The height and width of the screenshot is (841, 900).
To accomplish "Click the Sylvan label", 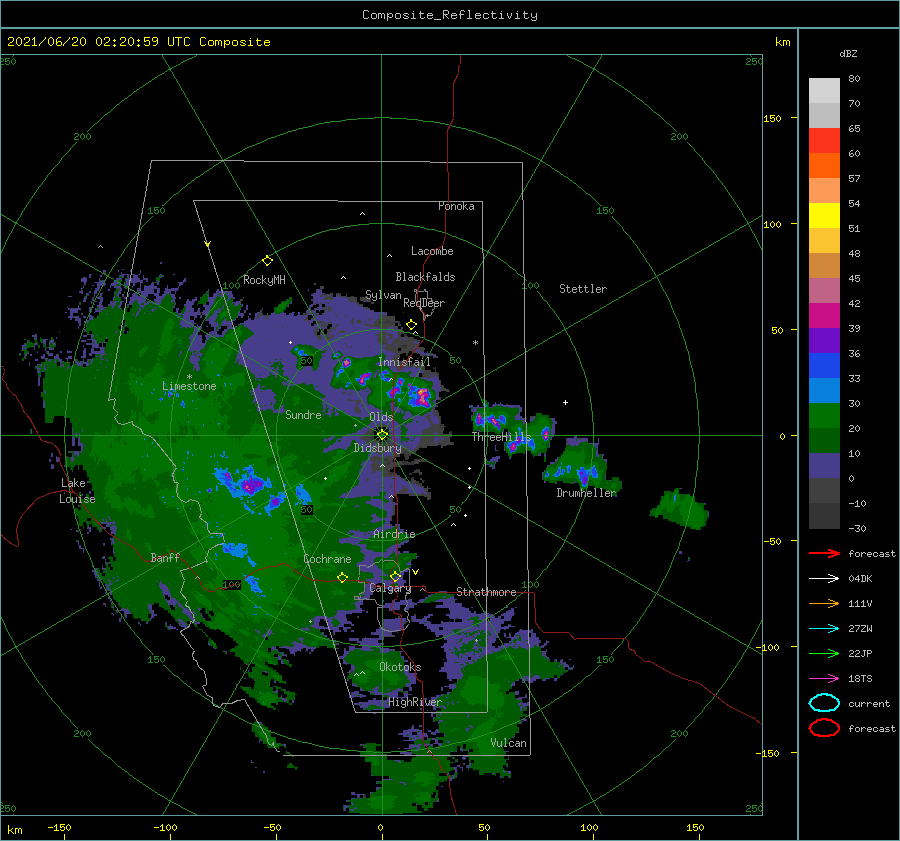I will pyautogui.click(x=383, y=294).
